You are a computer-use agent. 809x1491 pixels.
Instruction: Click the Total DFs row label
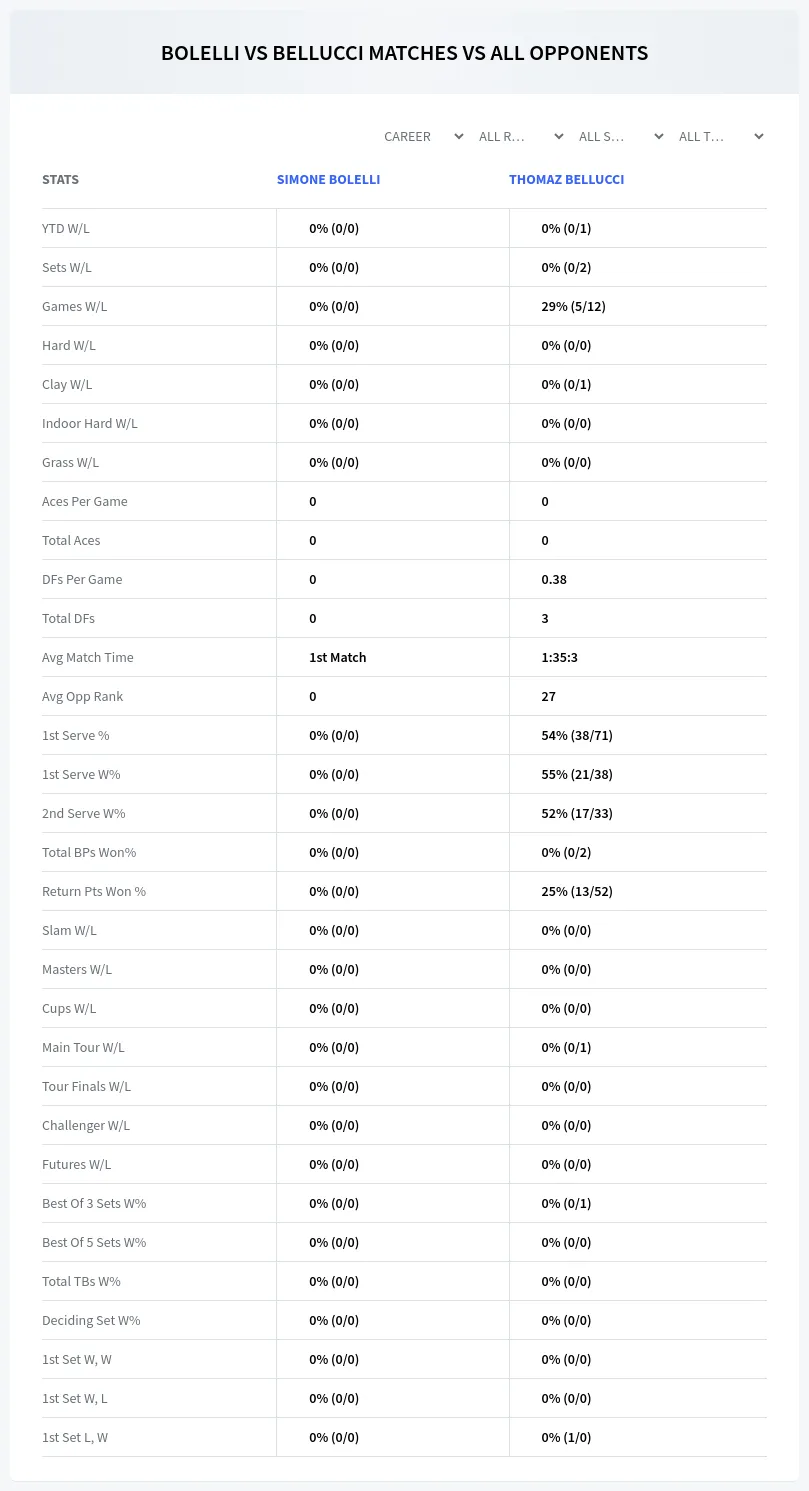pyautogui.click(x=68, y=618)
